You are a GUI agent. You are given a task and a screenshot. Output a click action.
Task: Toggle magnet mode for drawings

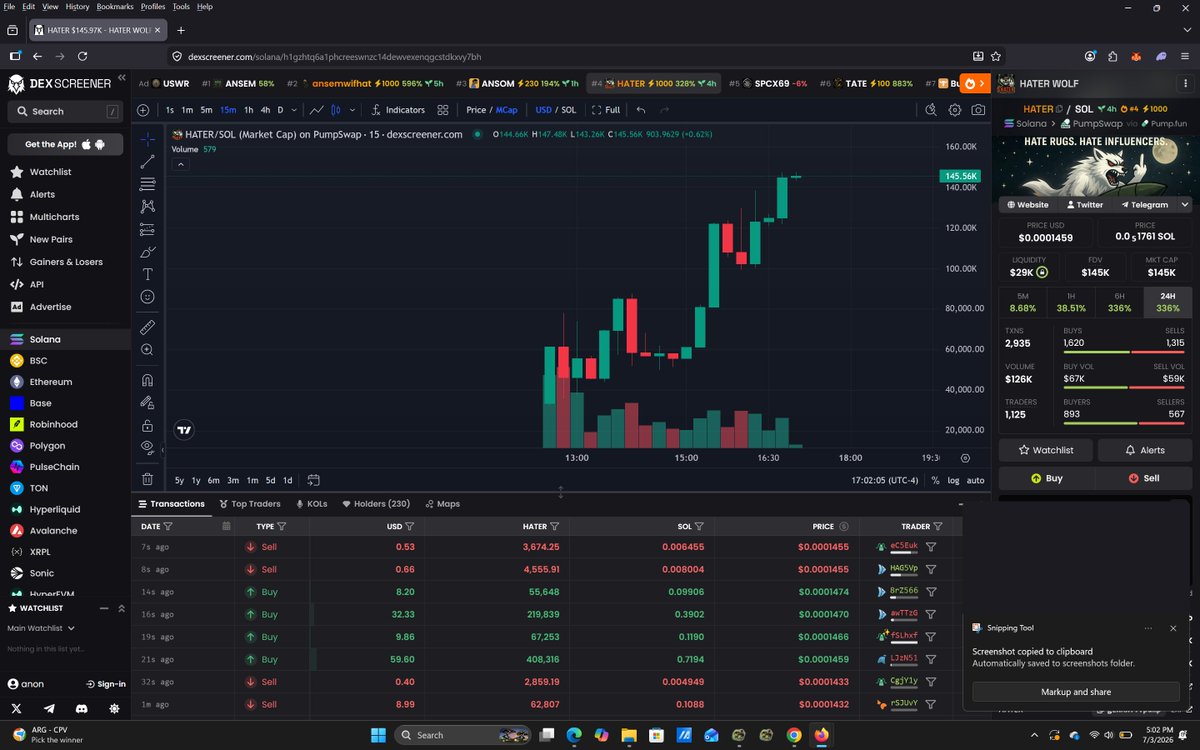pyautogui.click(x=147, y=380)
